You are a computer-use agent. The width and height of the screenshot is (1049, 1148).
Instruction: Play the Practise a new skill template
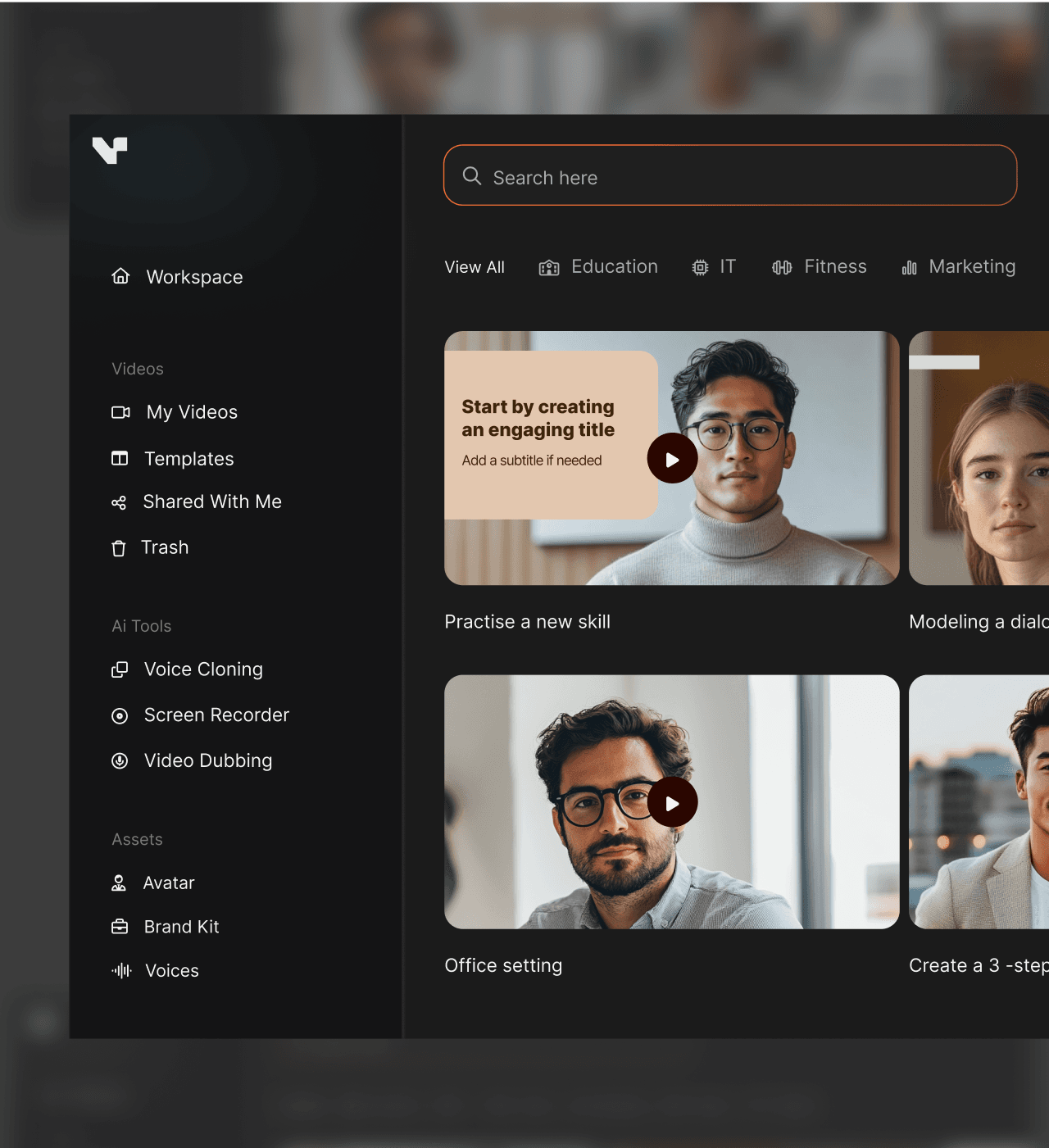[x=672, y=458]
